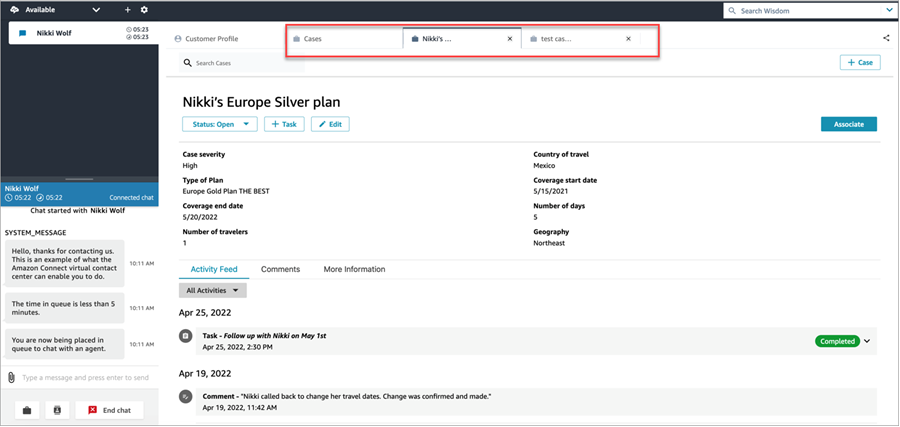Click the share icon at top right
The width and height of the screenshot is (900, 427).
click(886, 39)
